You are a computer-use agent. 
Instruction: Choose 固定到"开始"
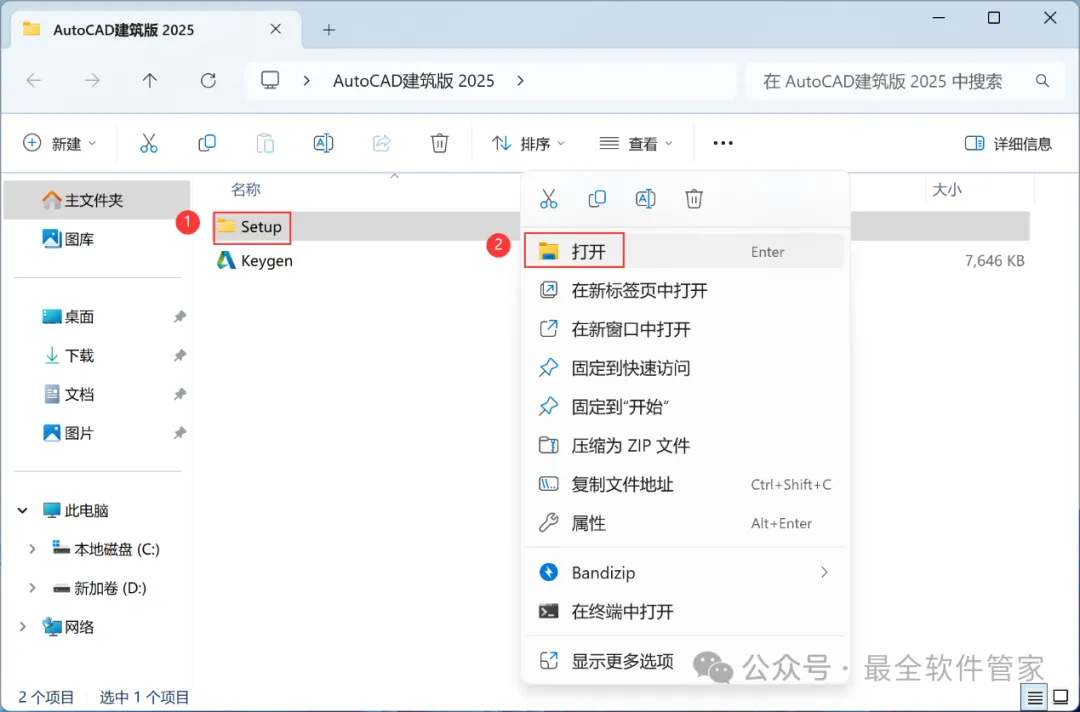tap(685, 406)
